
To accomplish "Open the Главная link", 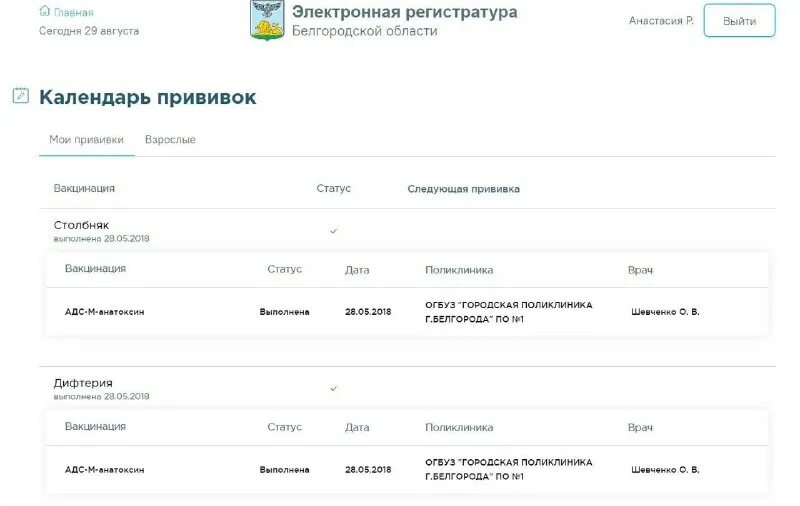I will 73,12.
